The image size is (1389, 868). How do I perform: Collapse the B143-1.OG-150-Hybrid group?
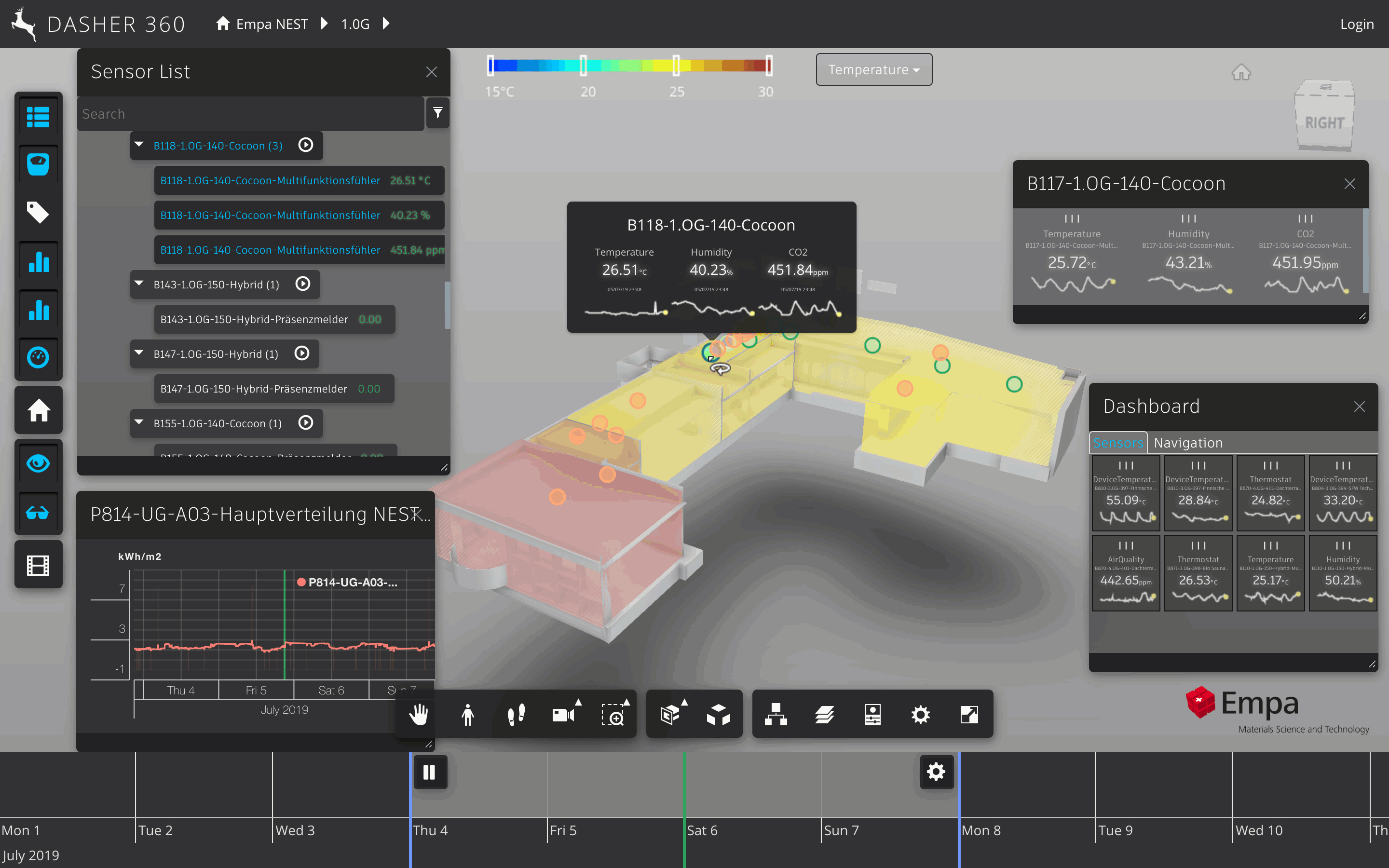point(139,284)
